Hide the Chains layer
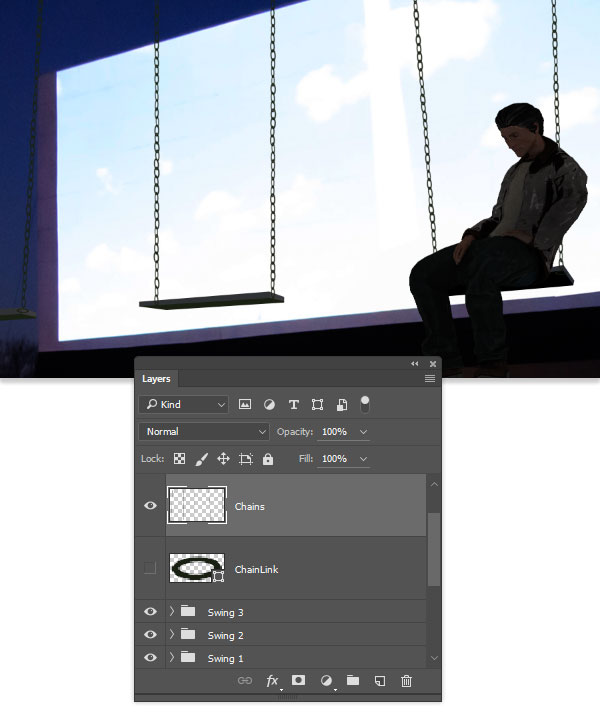 [150, 505]
